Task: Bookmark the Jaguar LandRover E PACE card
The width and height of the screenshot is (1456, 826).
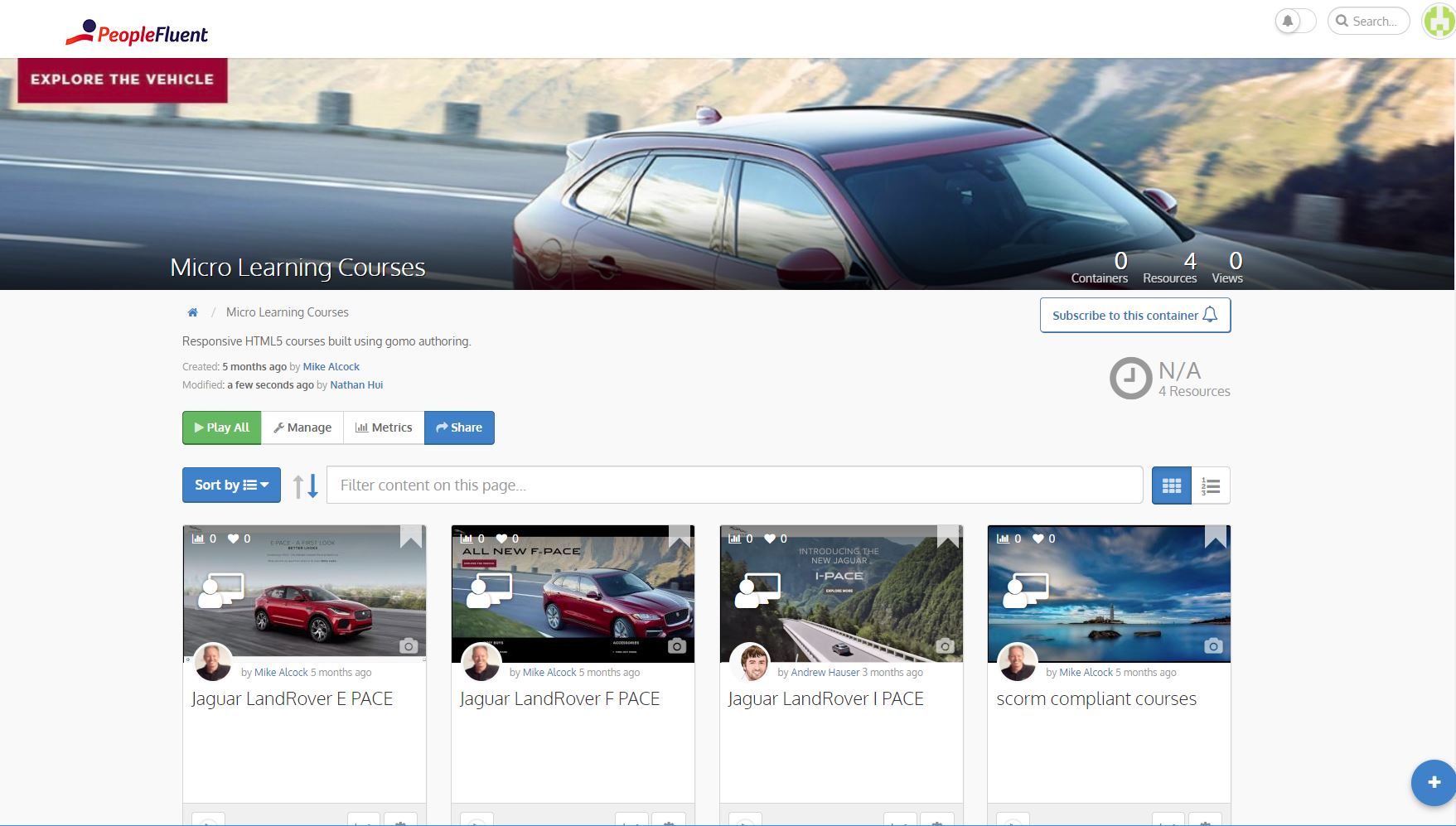Action: point(411,536)
